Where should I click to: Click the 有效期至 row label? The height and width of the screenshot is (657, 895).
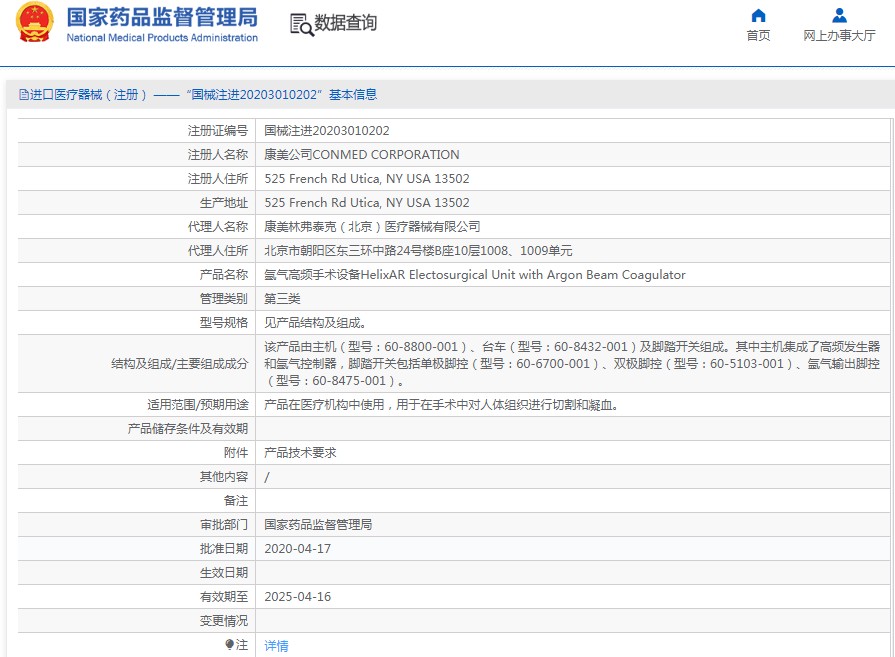click(224, 596)
